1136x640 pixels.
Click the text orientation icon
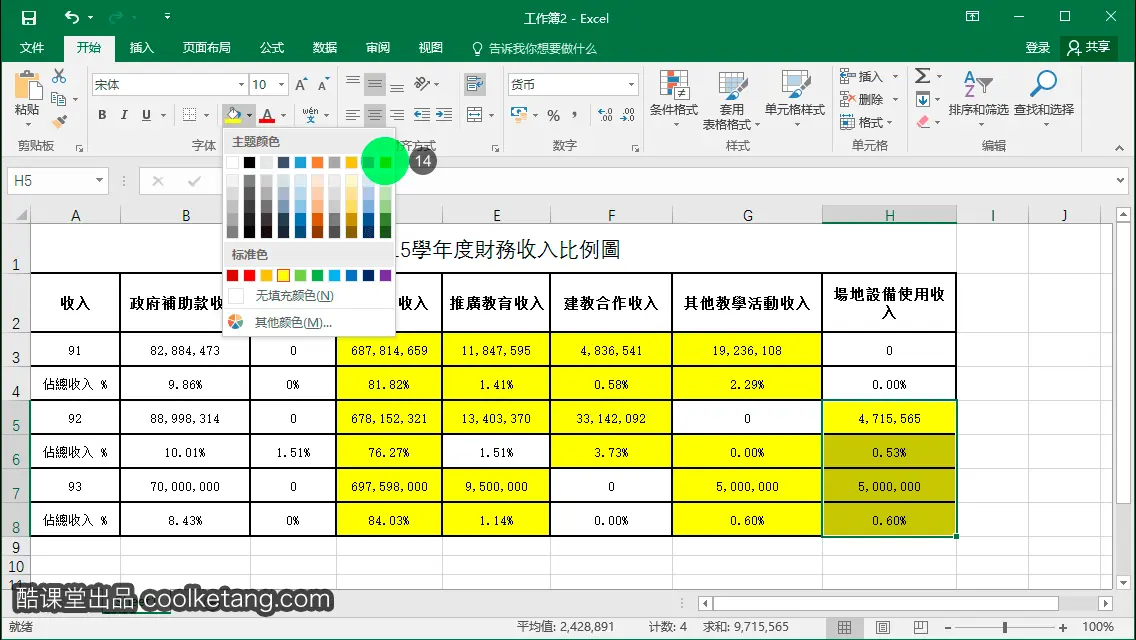coord(422,84)
